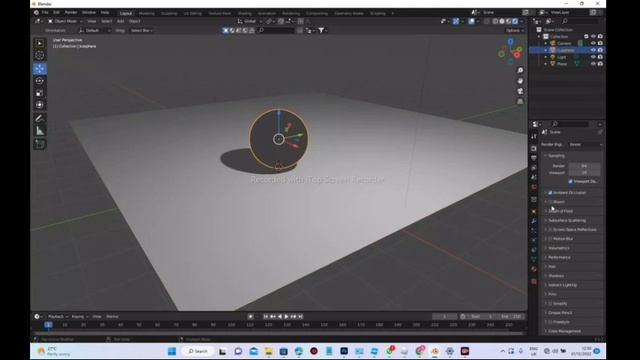The width and height of the screenshot is (640, 360).
Task: Hide the Light object using its eye icon
Action: click(593, 57)
